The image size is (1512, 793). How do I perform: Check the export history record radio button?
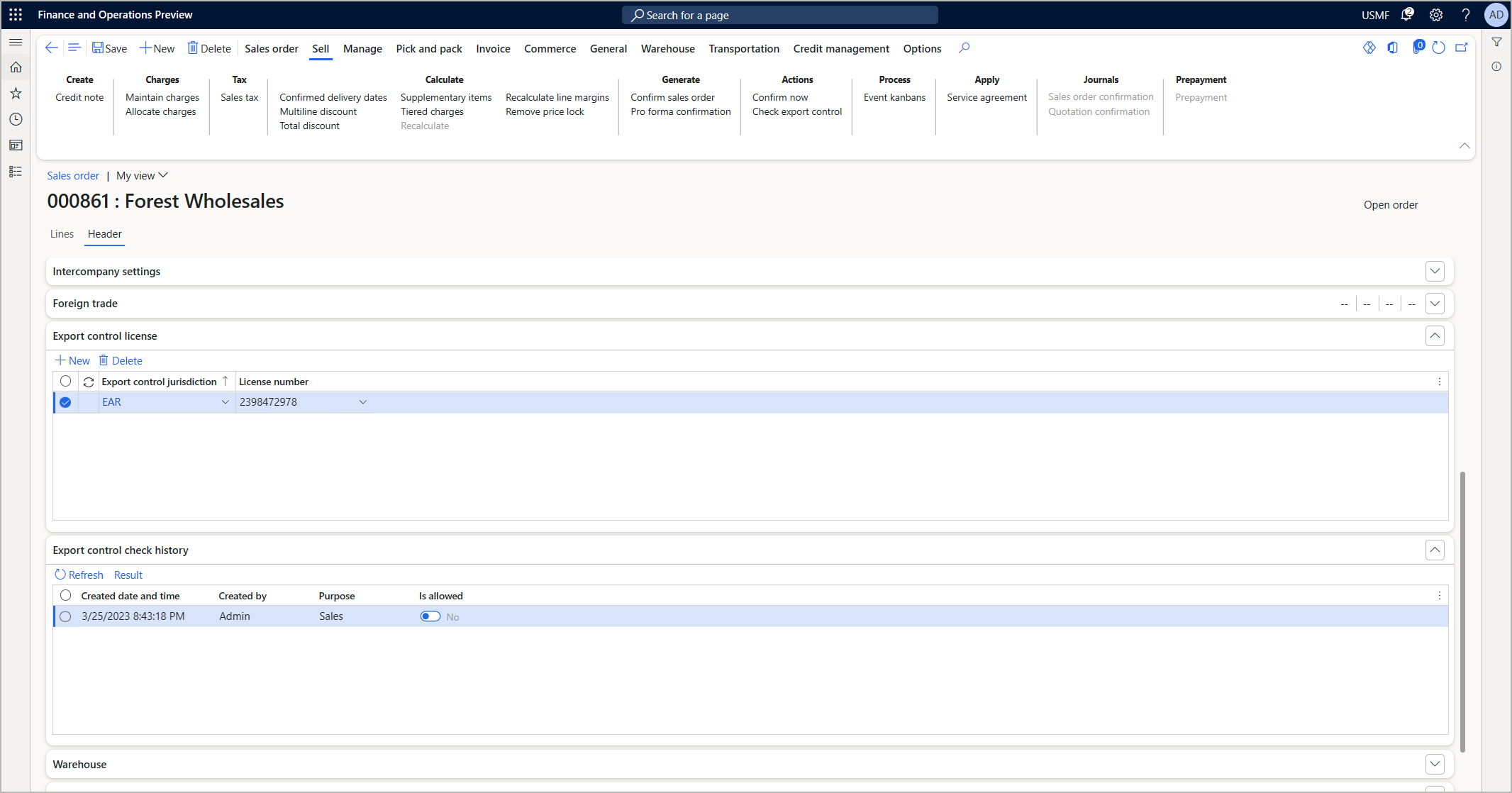click(x=65, y=616)
